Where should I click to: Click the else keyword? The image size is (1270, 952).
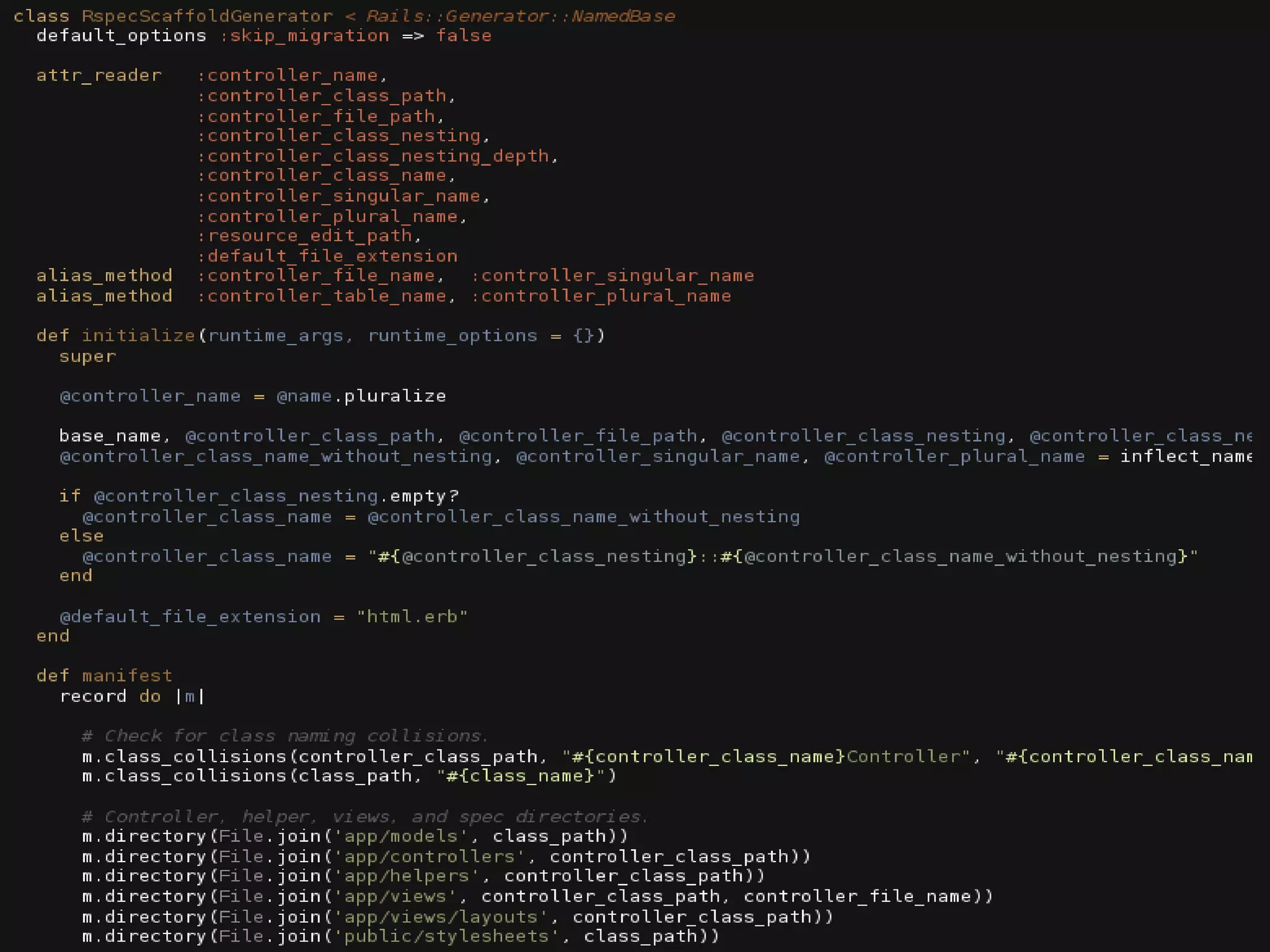81,536
